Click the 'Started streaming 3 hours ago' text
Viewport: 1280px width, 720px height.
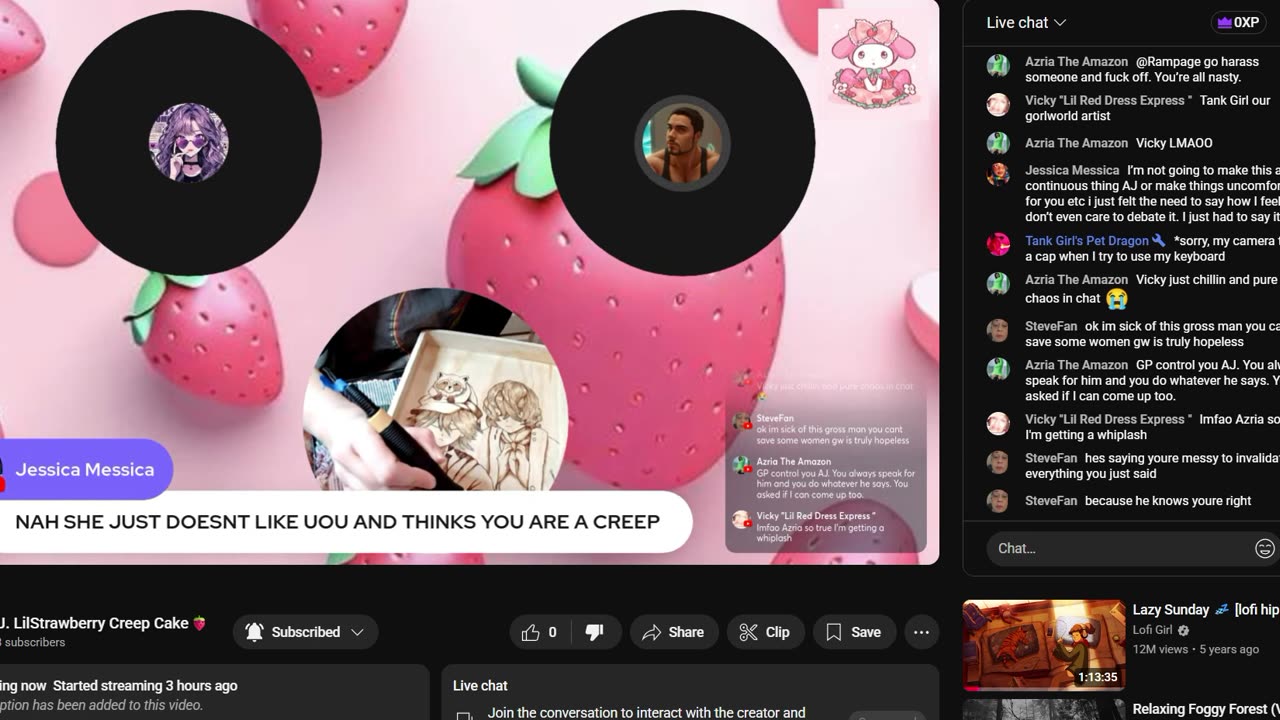[145, 686]
